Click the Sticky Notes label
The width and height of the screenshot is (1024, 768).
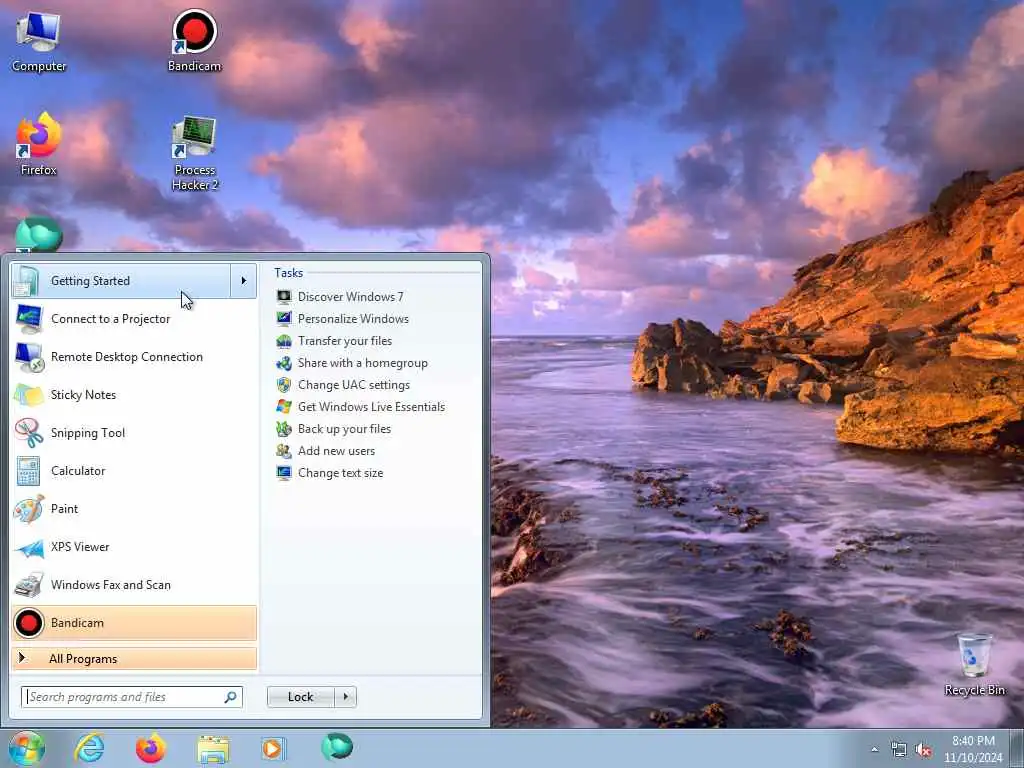(84, 395)
